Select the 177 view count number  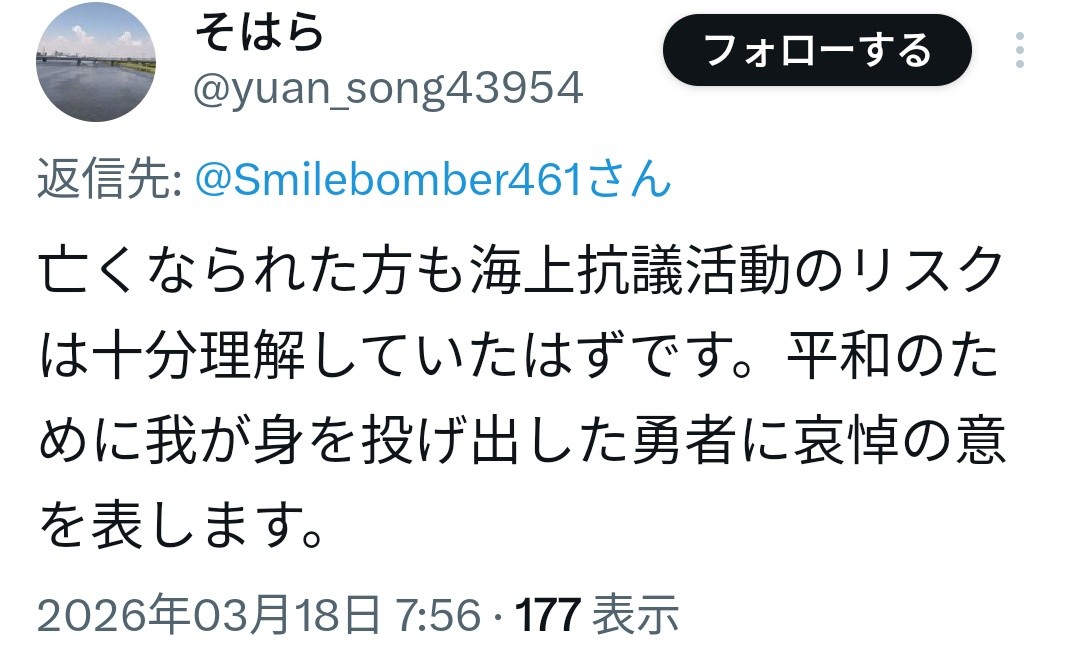click(548, 614)
